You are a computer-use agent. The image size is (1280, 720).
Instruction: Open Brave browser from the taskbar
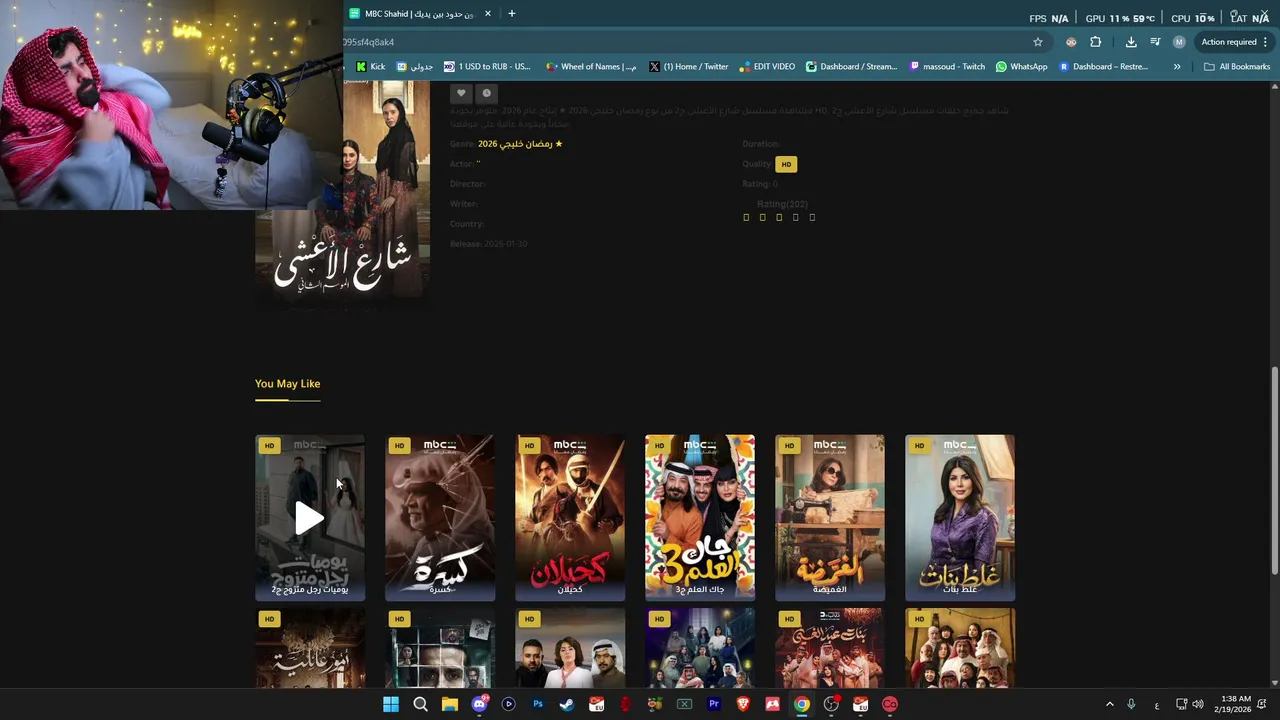[743, 704]
